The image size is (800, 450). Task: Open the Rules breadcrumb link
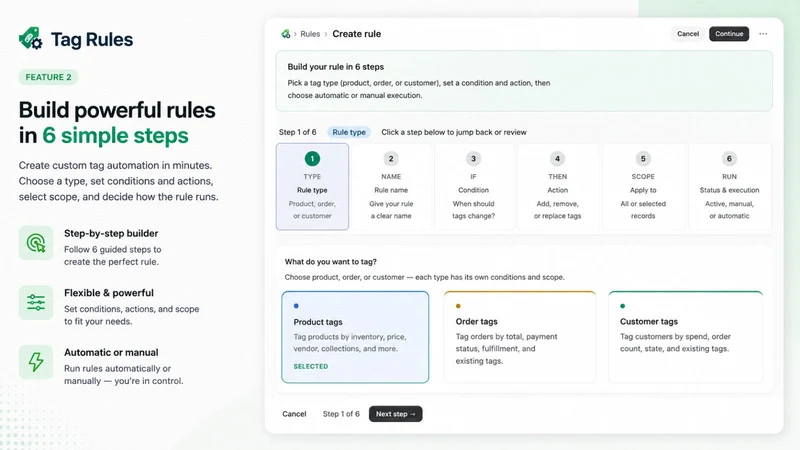click(310, 34)
